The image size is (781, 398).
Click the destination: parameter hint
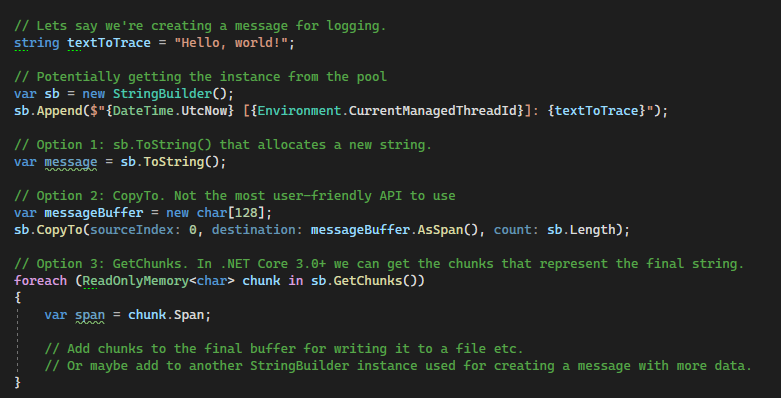tap(257, 230)
